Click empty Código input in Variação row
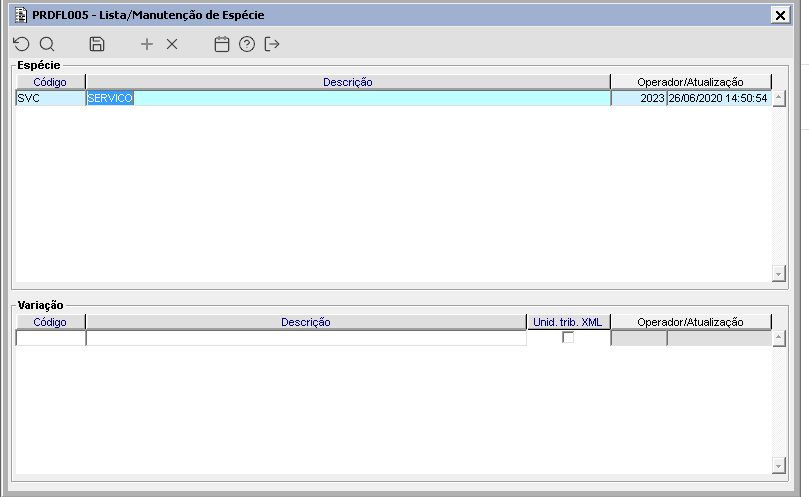Screen dimensions: 809x497 (51, 338)
